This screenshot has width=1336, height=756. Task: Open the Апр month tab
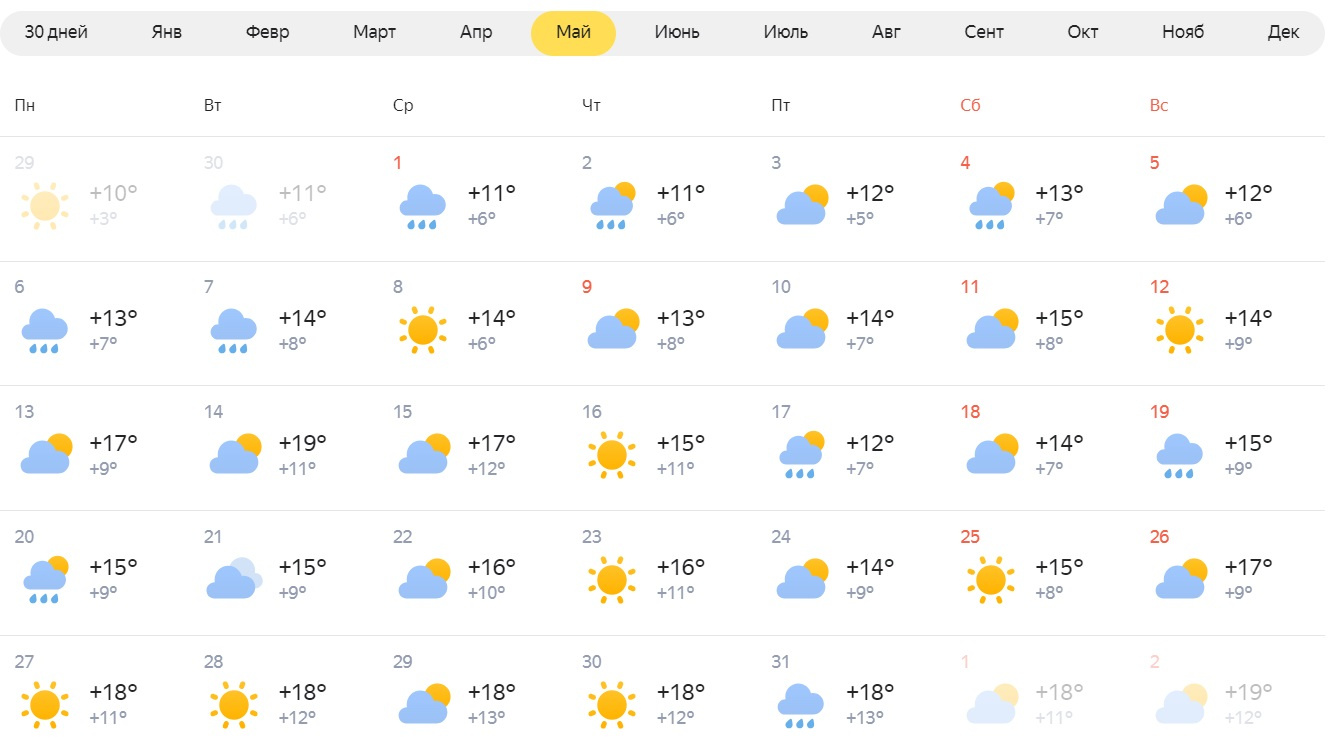tap(476, 32)
